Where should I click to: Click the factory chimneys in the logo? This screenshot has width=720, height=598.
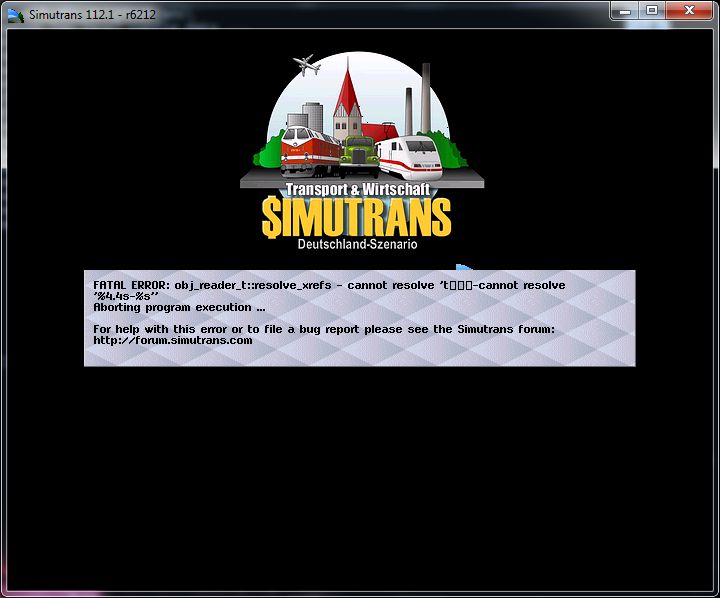(416, 98)
